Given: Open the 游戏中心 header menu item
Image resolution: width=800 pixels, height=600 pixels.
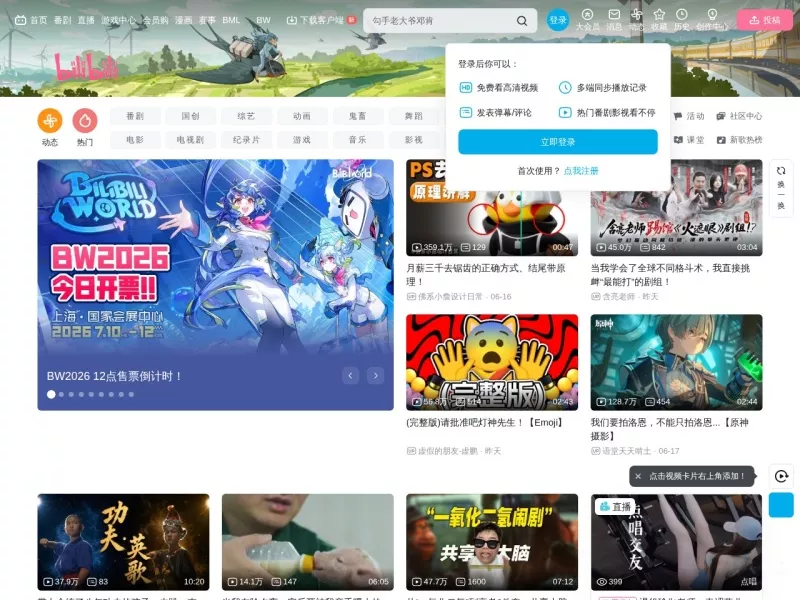Looking at the screenshot, I should 118,20.
